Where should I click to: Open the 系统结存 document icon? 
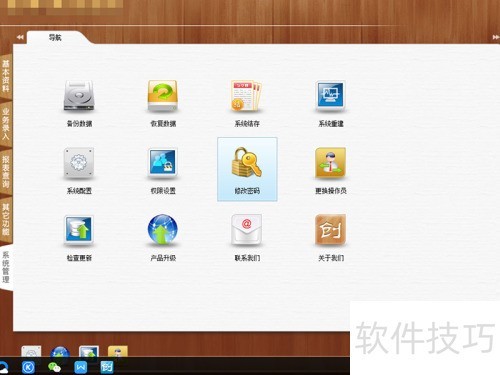(x=247, y=96)
